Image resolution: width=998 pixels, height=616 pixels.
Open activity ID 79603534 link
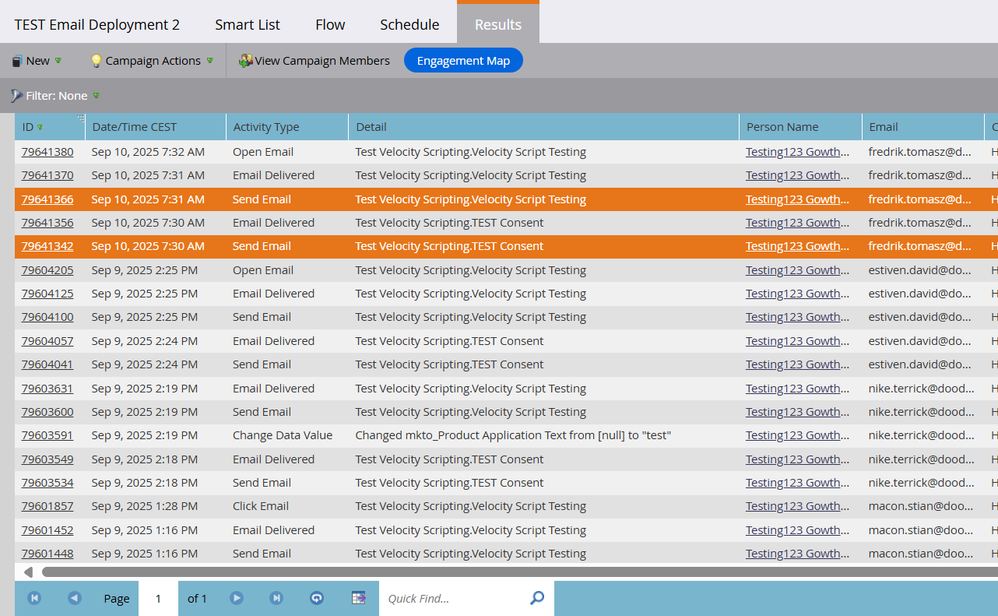tap(47, 483)
